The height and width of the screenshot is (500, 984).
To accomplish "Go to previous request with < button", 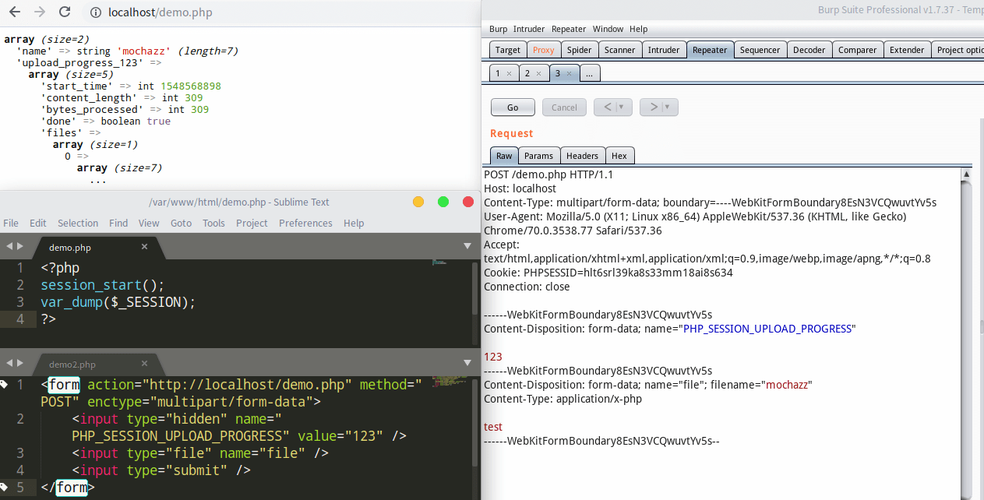I will 607,107.
